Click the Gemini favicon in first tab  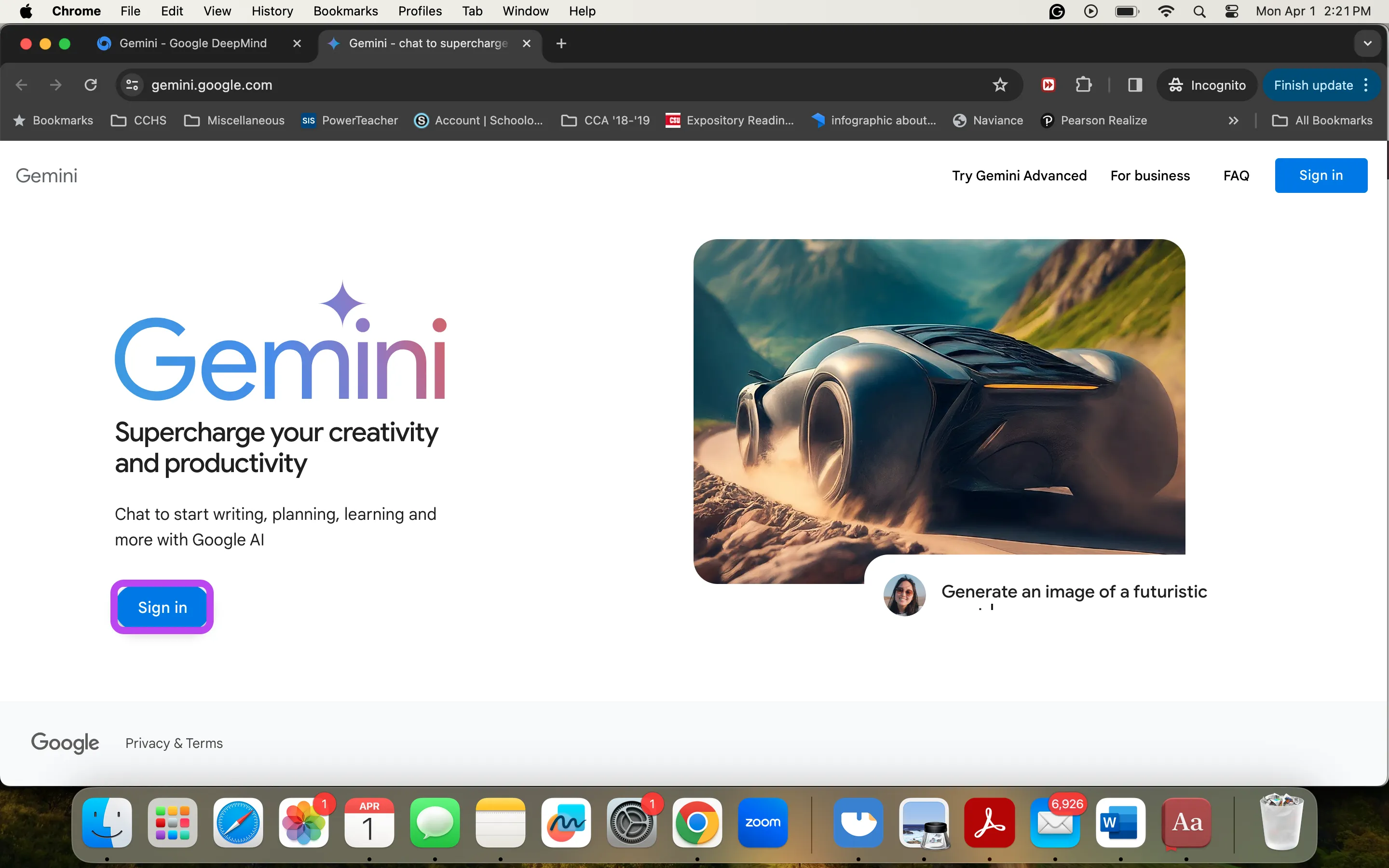coord(104,43)
